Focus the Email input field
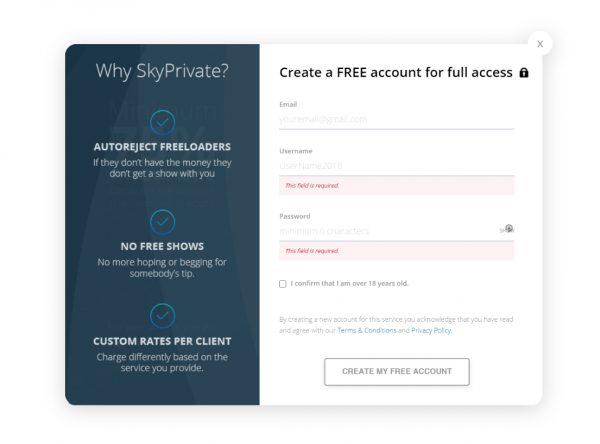 (396, 119)
